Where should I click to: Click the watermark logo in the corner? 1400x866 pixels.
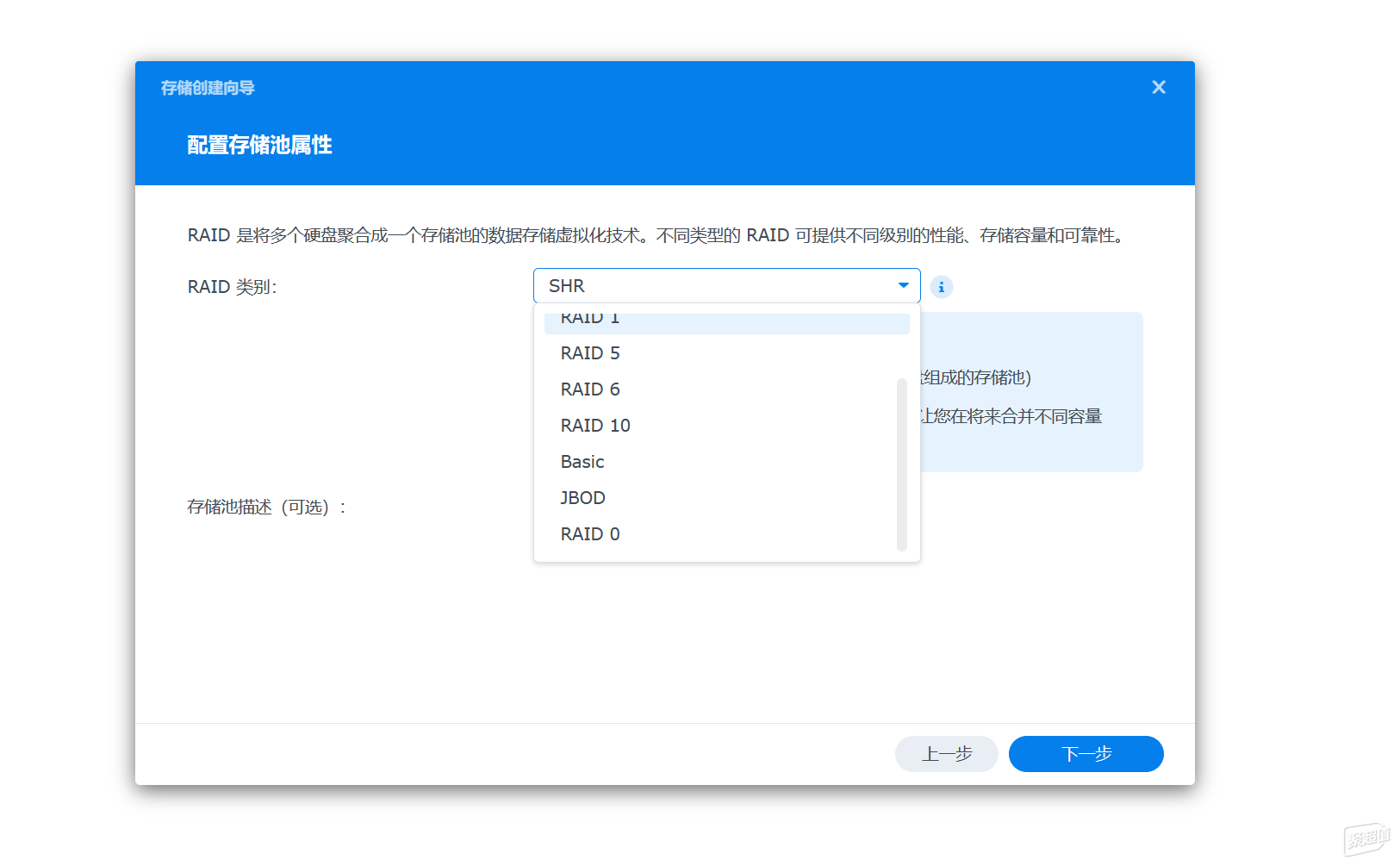coord(1366,839)
